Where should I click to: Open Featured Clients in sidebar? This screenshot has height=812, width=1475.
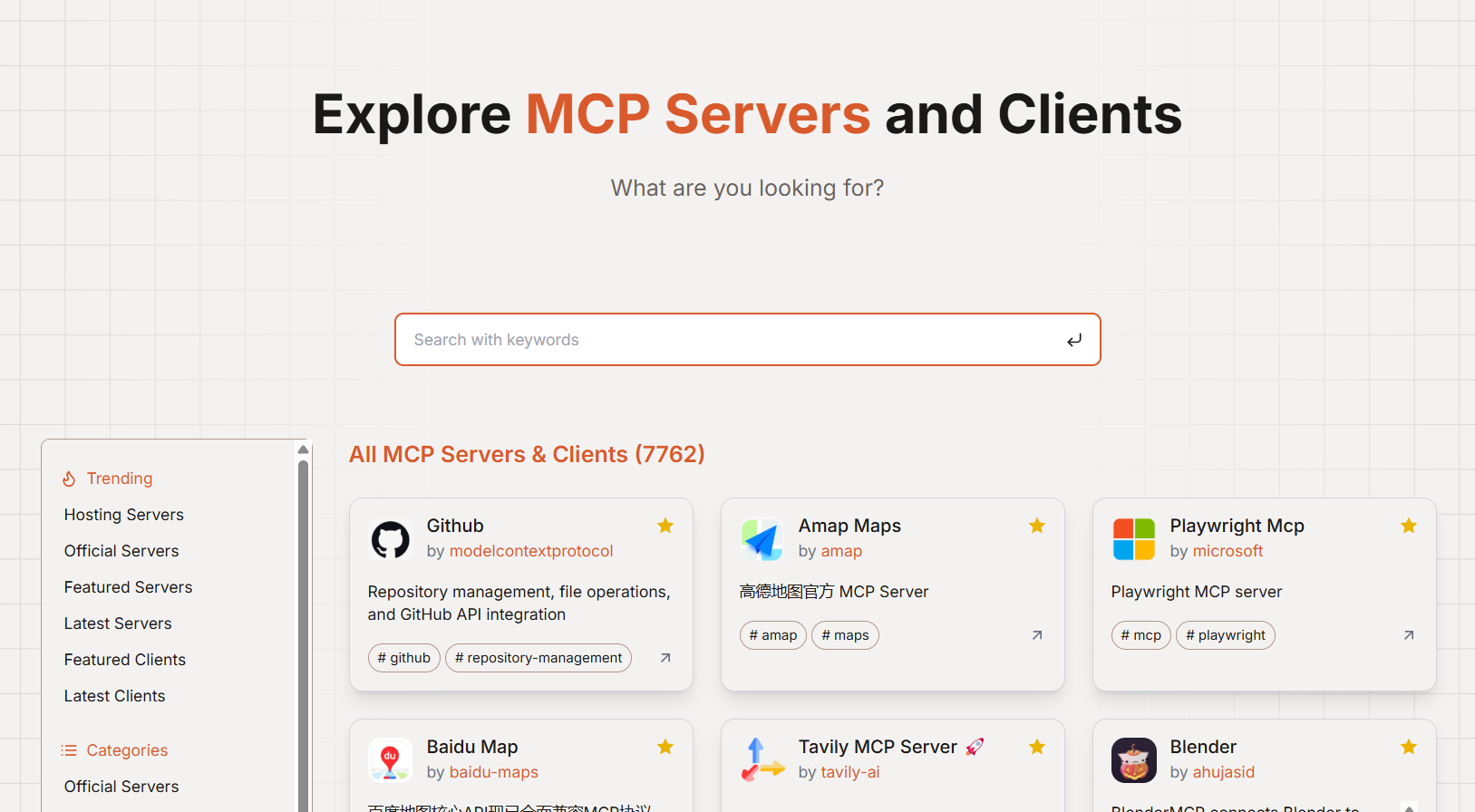pos(125,660)
